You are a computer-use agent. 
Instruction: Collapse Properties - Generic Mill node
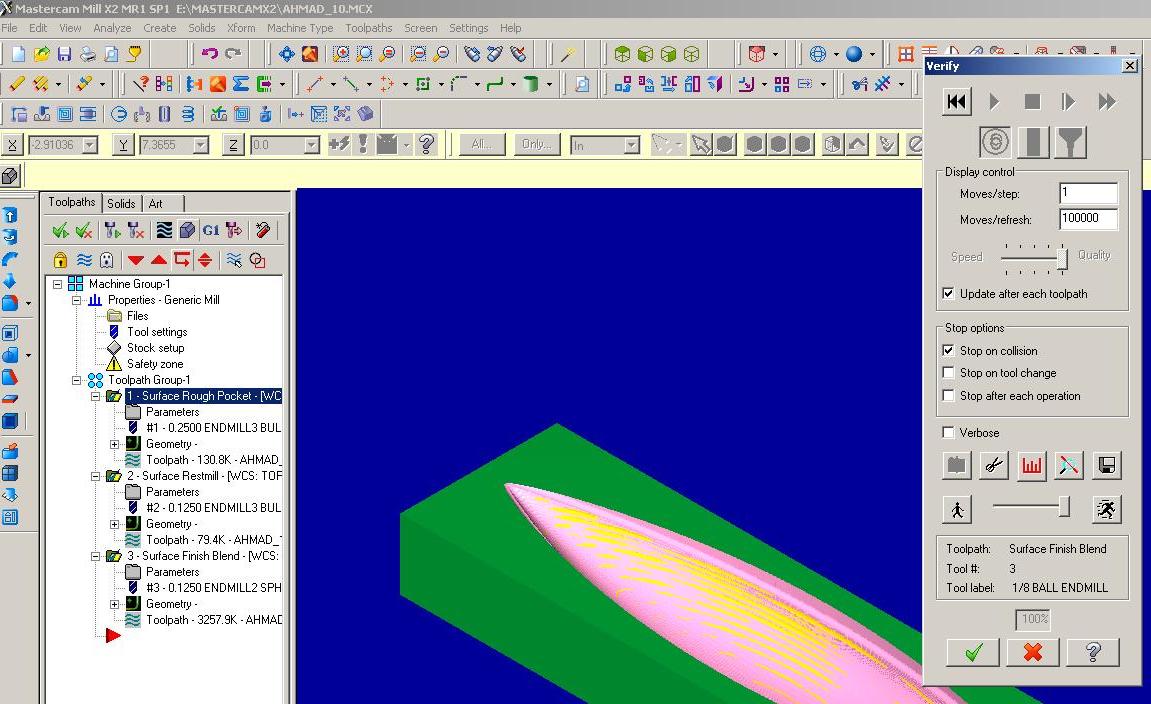point(76,300)
